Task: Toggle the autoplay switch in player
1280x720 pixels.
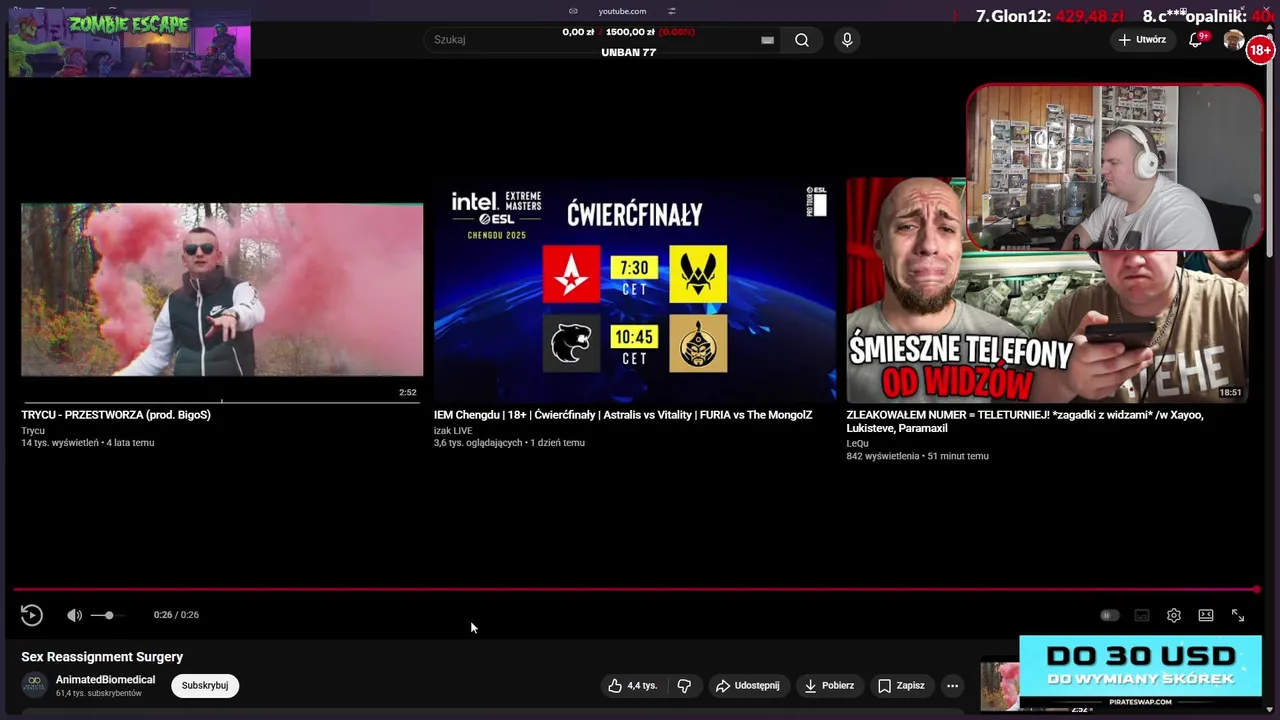Action: click(x=1109, y=615)
